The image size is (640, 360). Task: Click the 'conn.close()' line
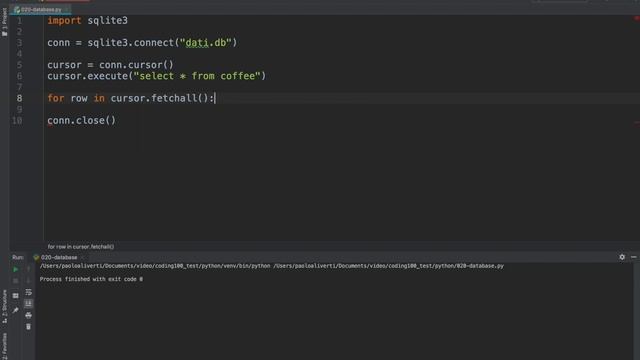pos(81,120)
